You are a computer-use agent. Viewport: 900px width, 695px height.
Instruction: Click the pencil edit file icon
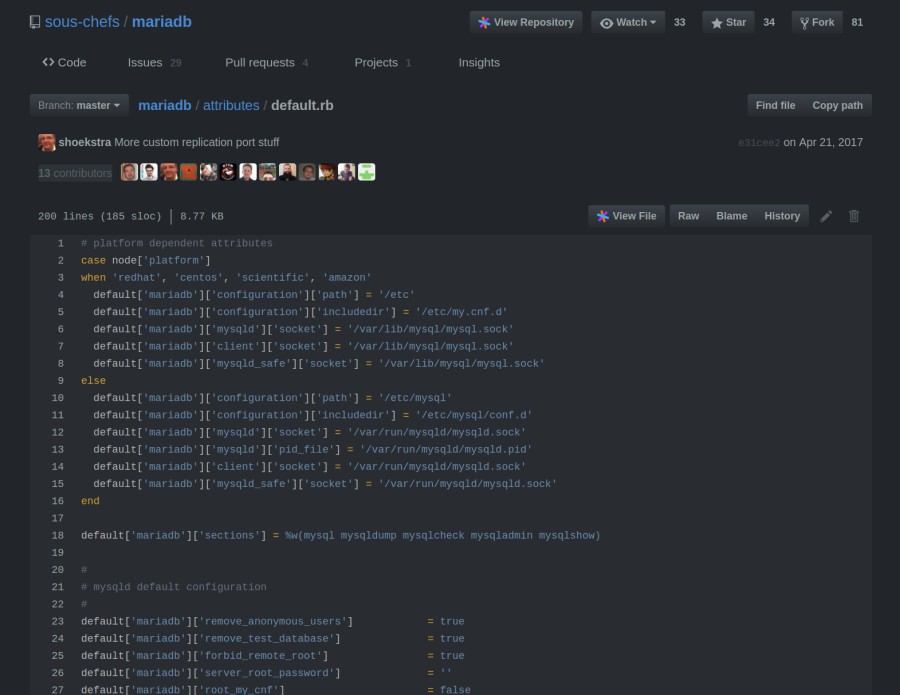pyautogui.click(x=826, y=216)
